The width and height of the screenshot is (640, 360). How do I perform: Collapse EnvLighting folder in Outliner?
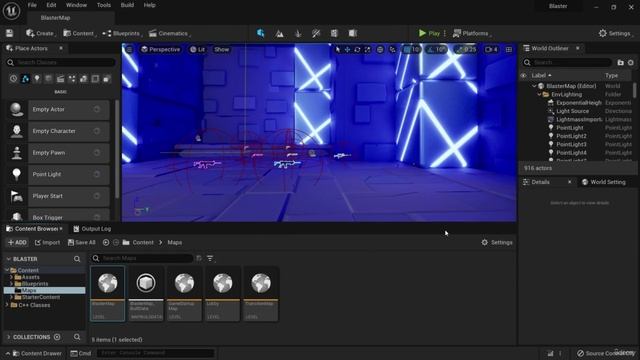pos(539,94)
